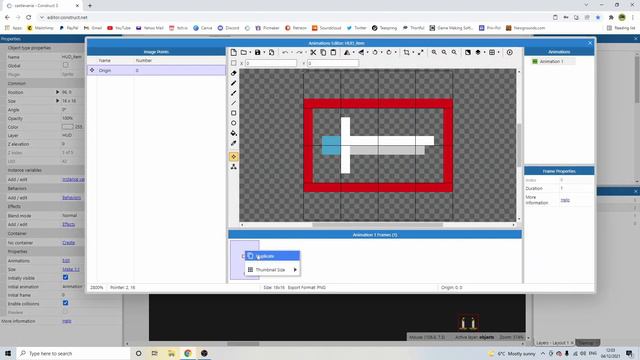Open the load image folder icon
Viewport: 640px width, 360px height.
click(244, 52)
